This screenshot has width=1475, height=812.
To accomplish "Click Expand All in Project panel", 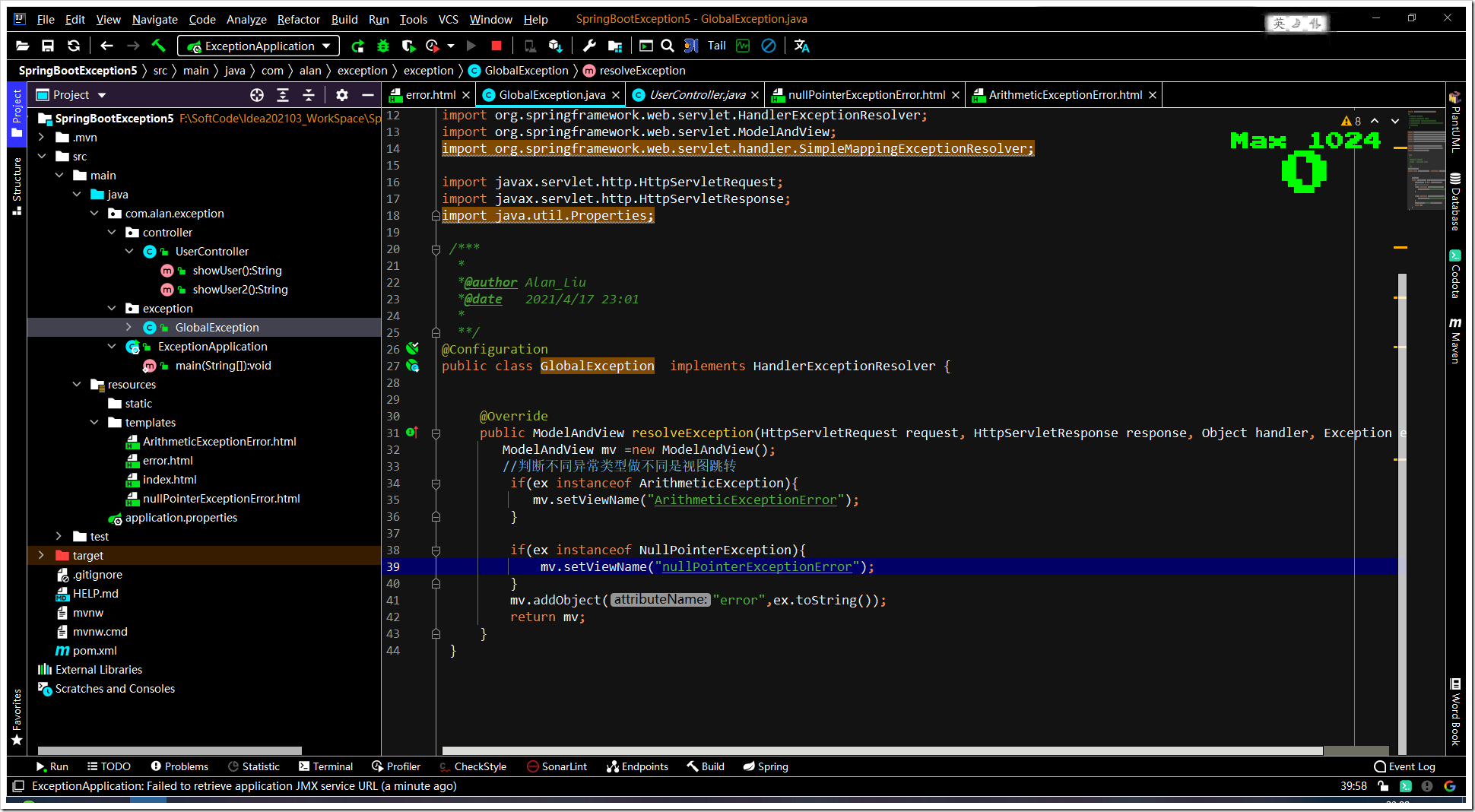I will [x=283, y=95].
